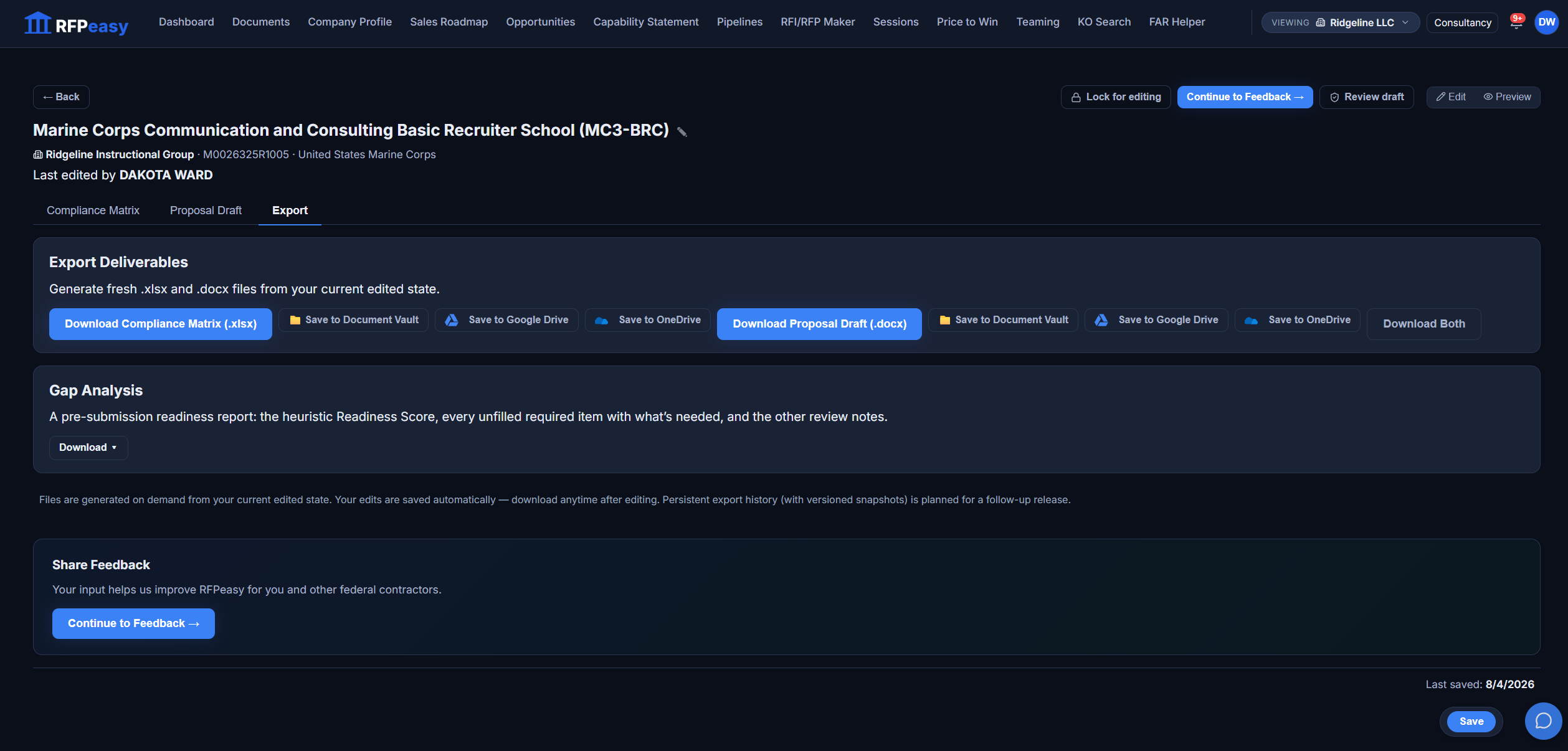Viewport: 1568px width, 751px height.
Task: Open Documents in the navigation bar
Action: coord(261,22)
